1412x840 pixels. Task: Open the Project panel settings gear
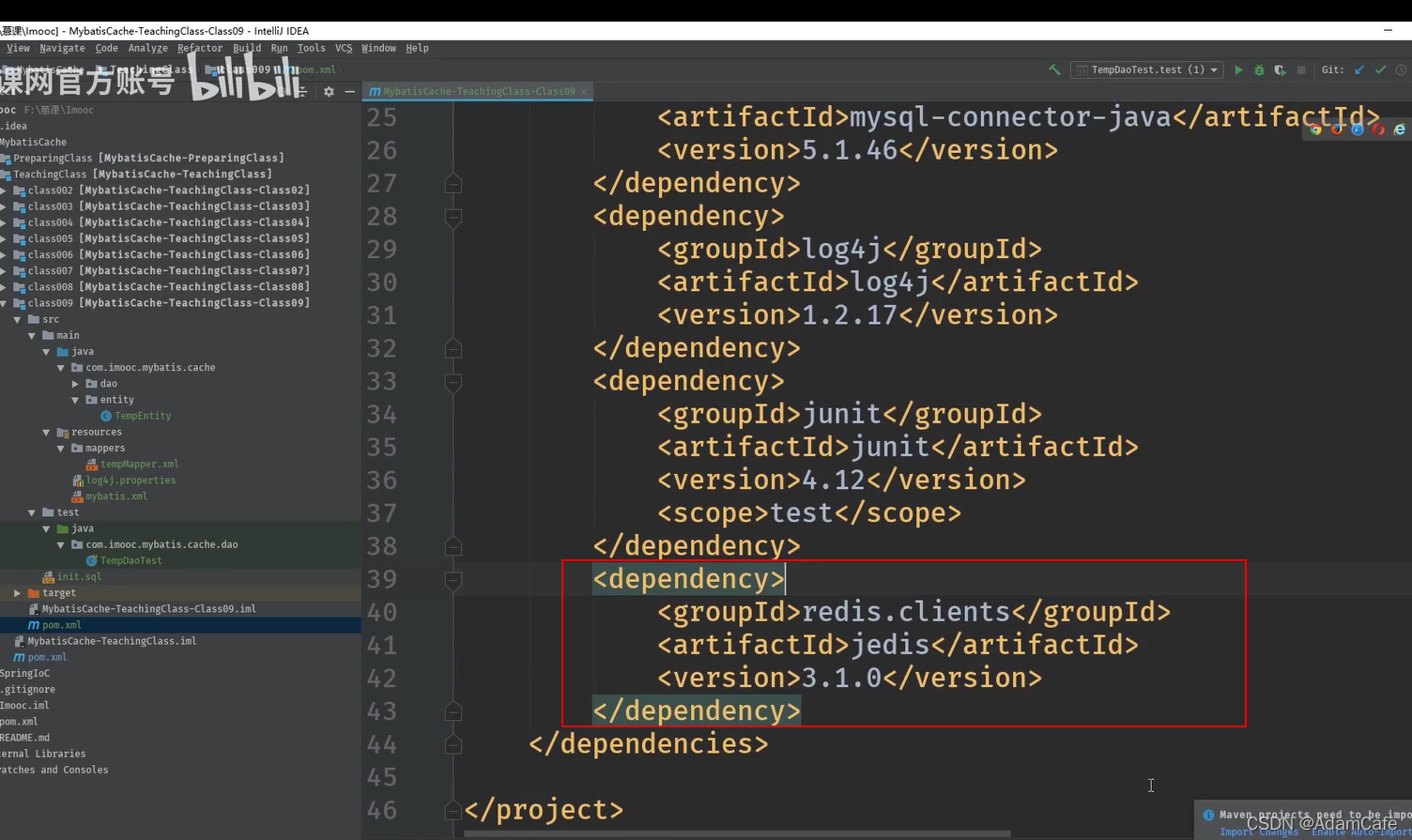(329, 91)
